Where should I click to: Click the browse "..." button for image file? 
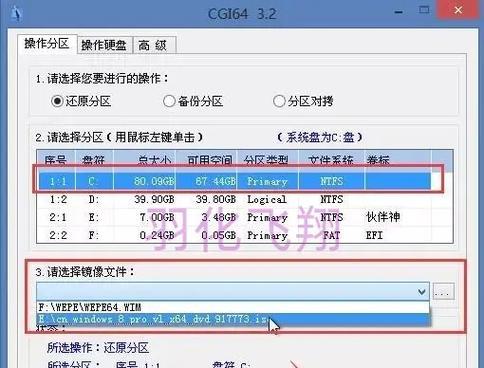pyautogui.click(x=443, y=292)
